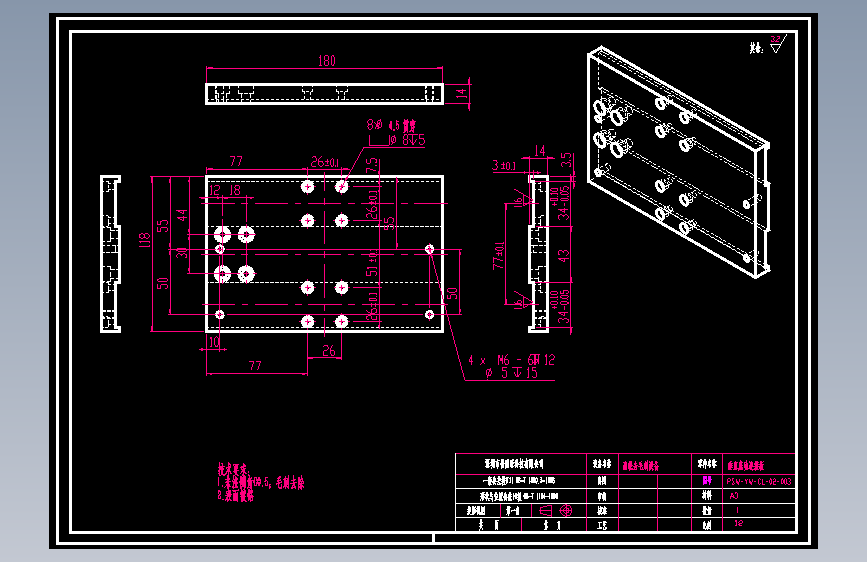Click the 18 horizontal dimension
The image size is (867, 562).
[x=235, y=190]
